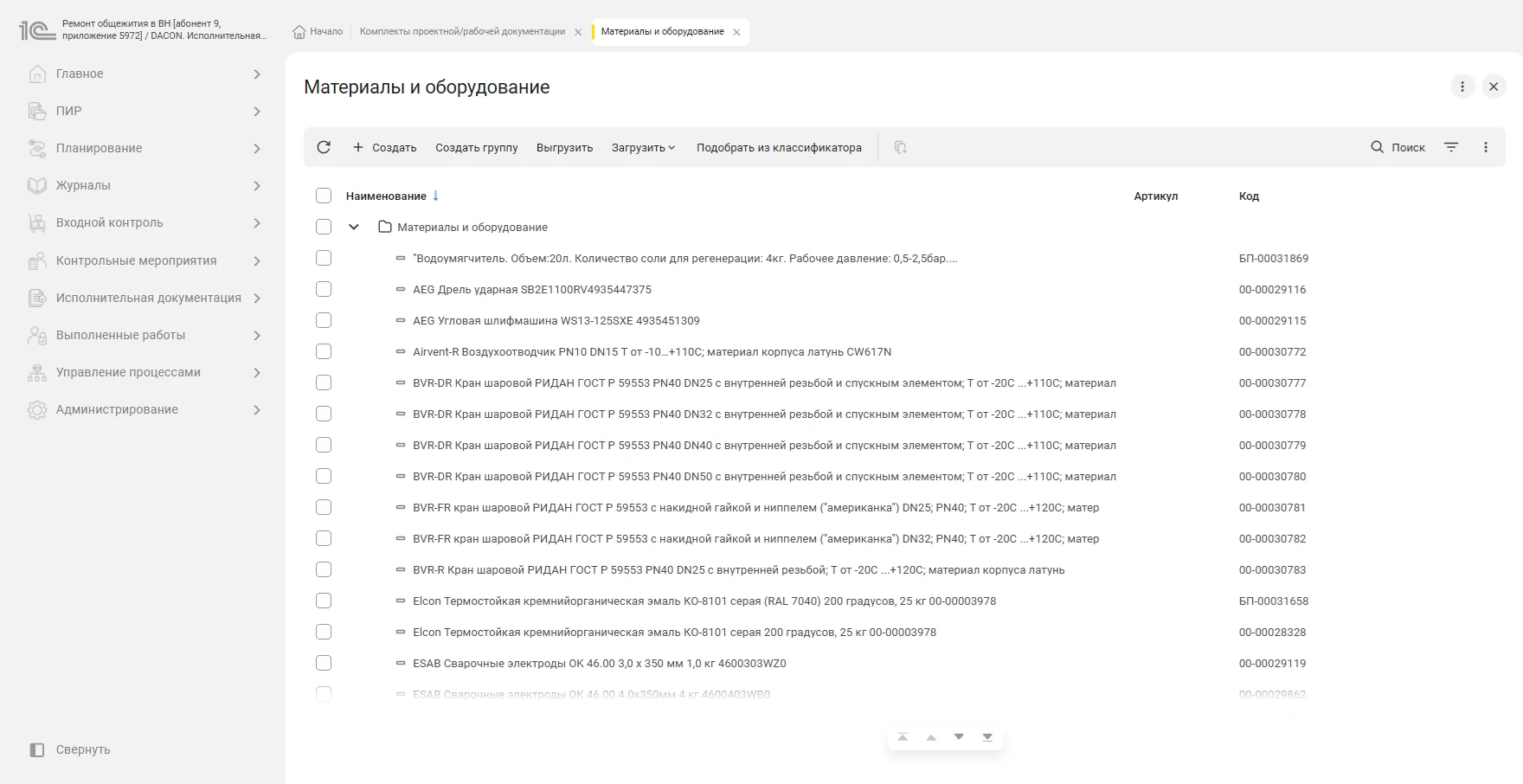This screenshot has height=784, width=1523.
Task: Check the ESAB электроды 3,0 x 350 checkbox
Action: (324, 663)
